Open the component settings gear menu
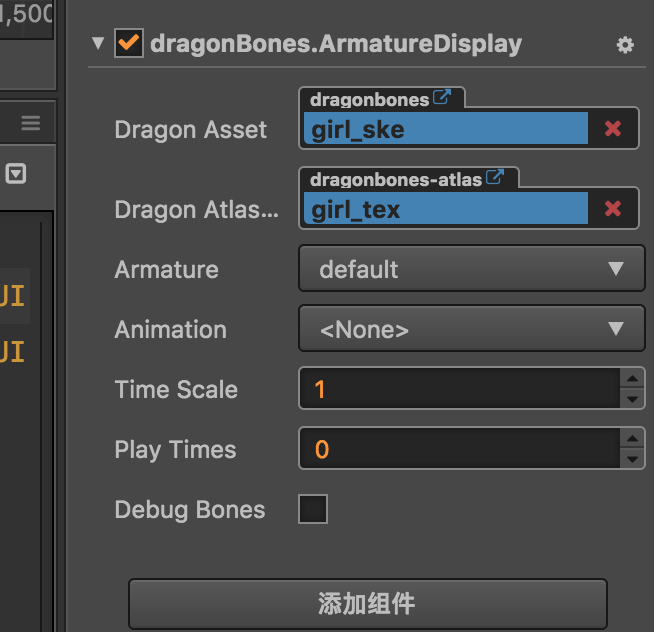The image size is (654, 632). (625, 45)
